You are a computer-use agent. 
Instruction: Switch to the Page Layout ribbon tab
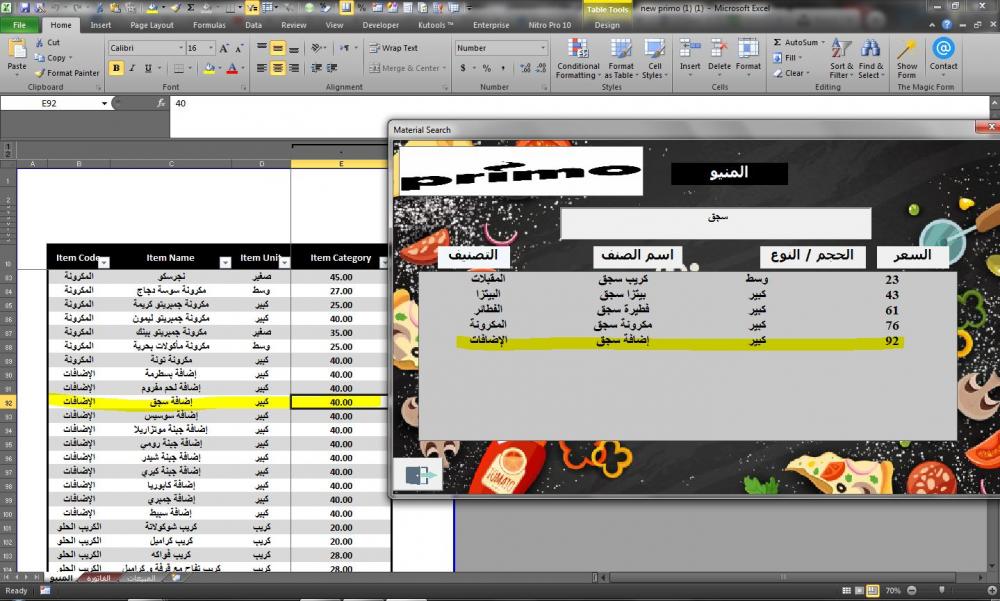151,25
